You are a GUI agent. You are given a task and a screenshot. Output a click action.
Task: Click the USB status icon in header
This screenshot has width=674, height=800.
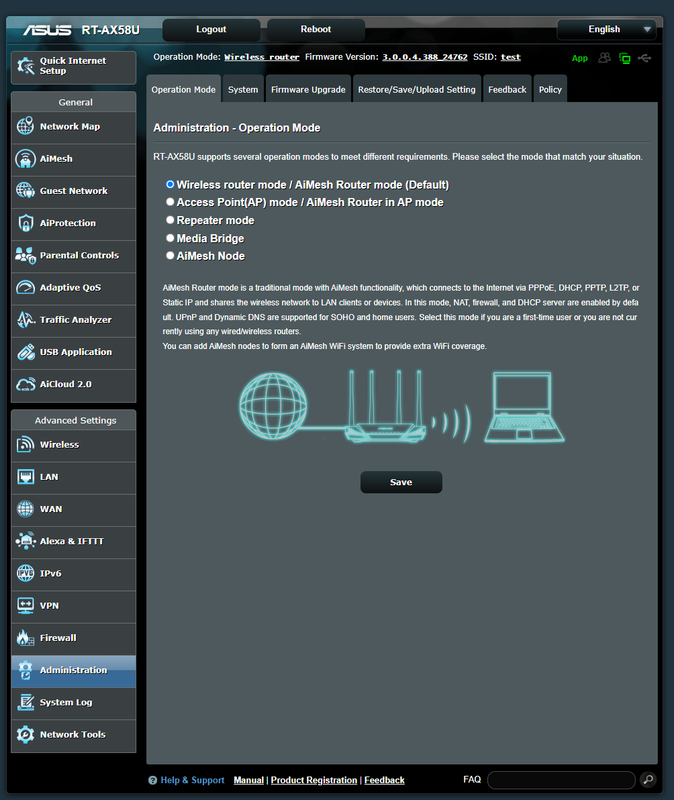tap(644, 58)
